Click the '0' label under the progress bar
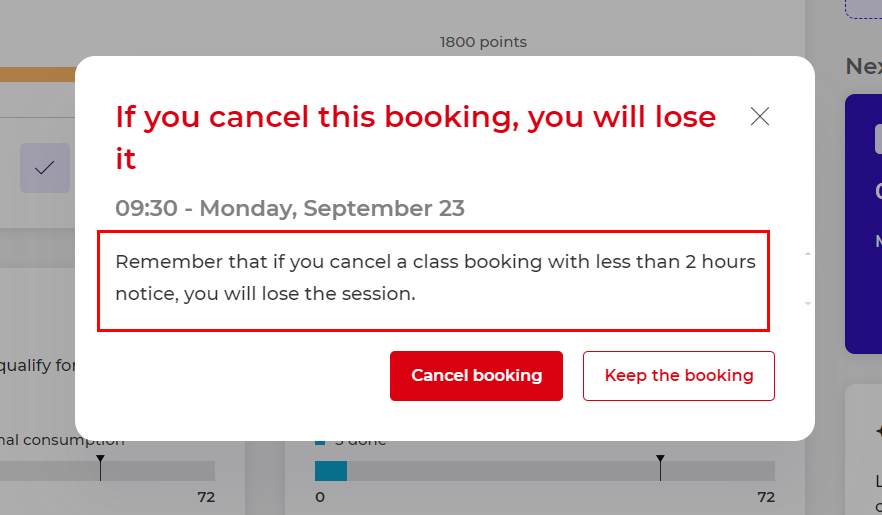The height and width of the screenshot is (515, 882). point(320,497)
